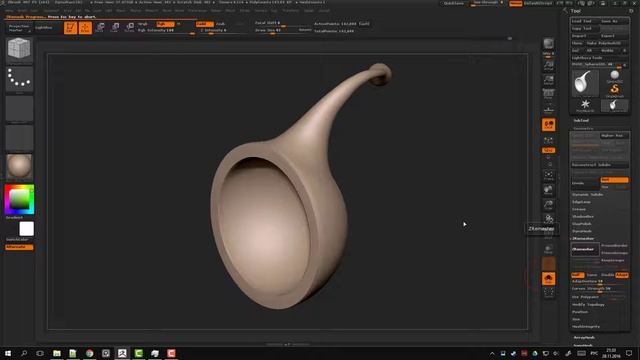This screenshot has height=360, width=640.
Task: Click Reconstruct Subdiv button
Action: [x=600, y=165]
